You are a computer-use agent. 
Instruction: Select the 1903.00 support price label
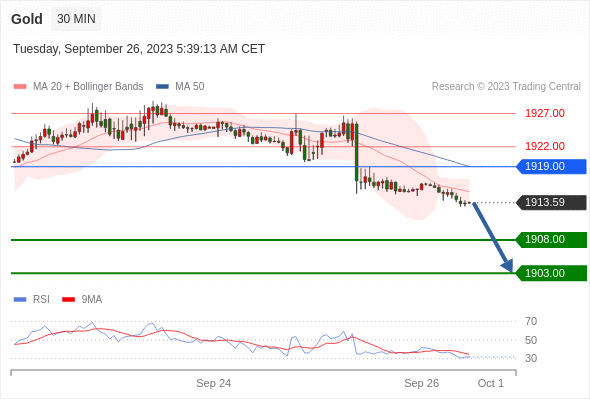(x=551, y=273)
